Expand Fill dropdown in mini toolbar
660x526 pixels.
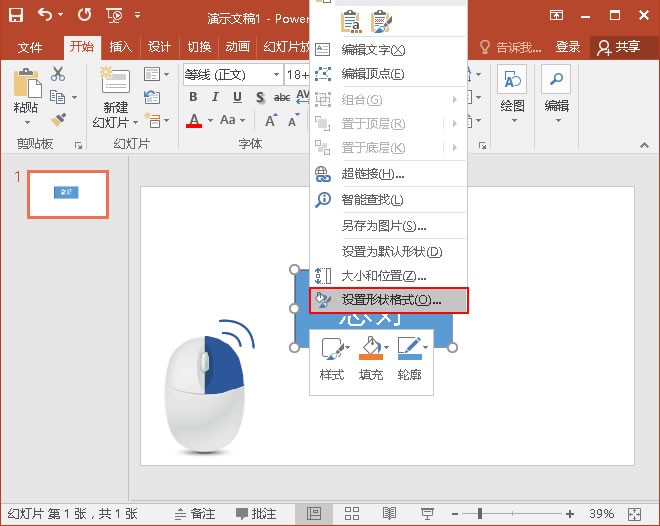coord(387,347)
